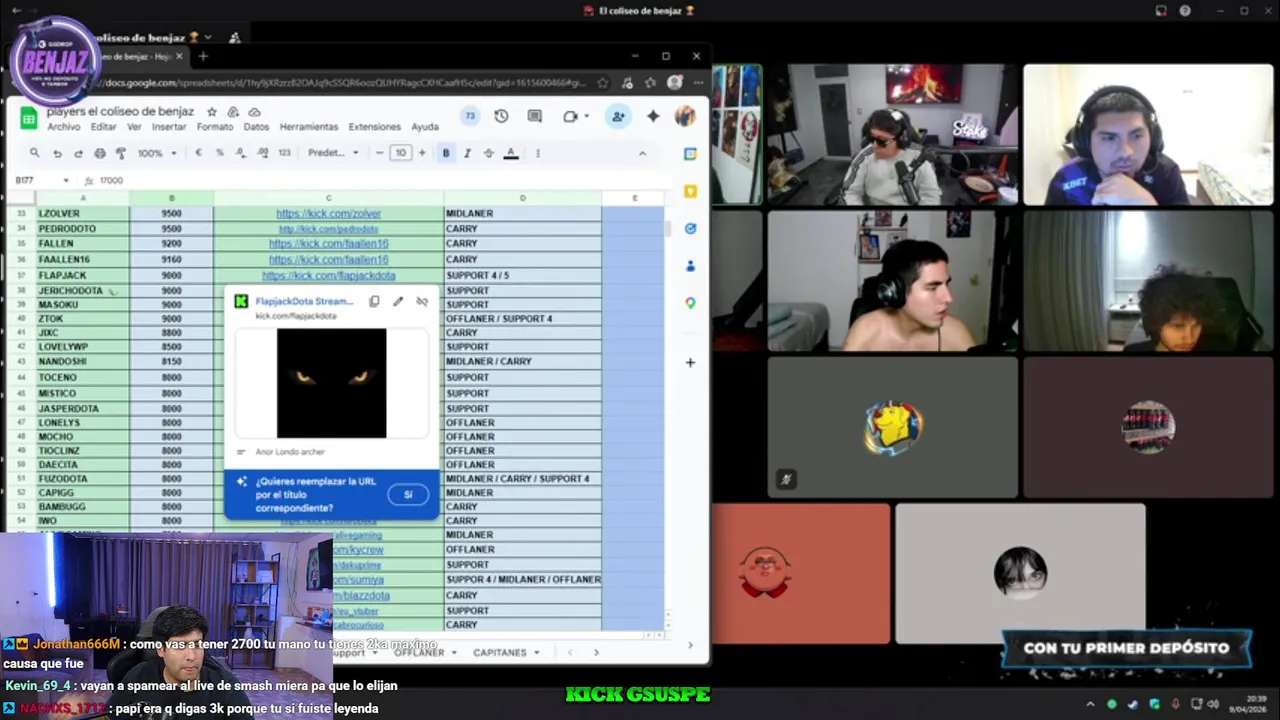The image size is (1280, 720).
Task: Toggle italic formatting
Action: [x=467, y=153]
